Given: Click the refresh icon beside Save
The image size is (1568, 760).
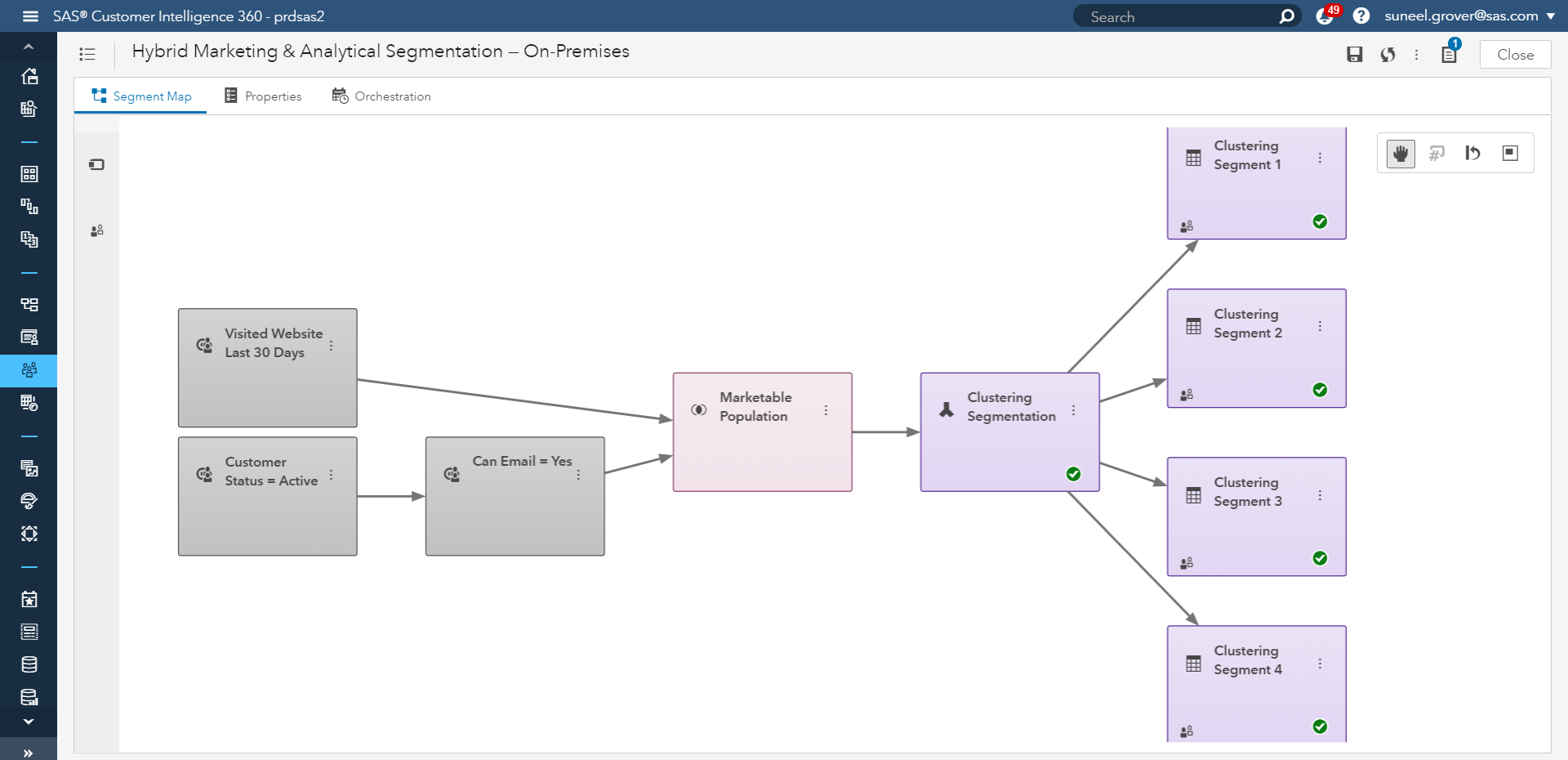Looking at the screenshot, I should click(1388, 55).
